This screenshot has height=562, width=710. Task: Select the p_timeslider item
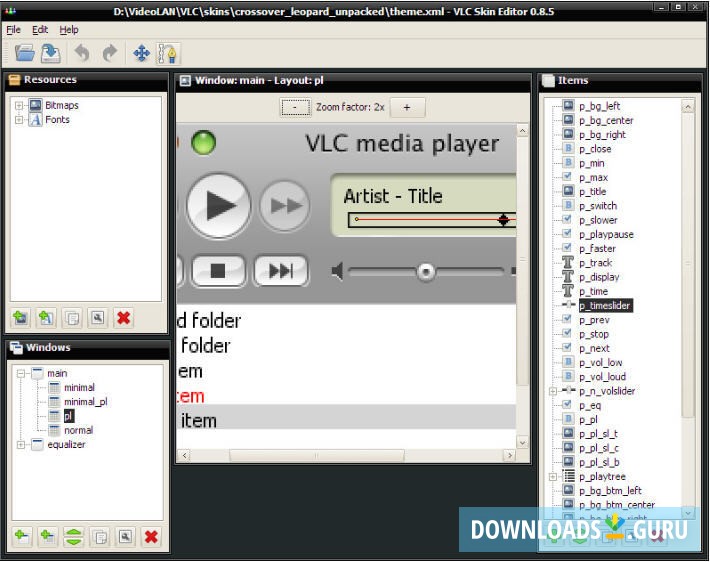pyautogui.click(x=605, y=306)
